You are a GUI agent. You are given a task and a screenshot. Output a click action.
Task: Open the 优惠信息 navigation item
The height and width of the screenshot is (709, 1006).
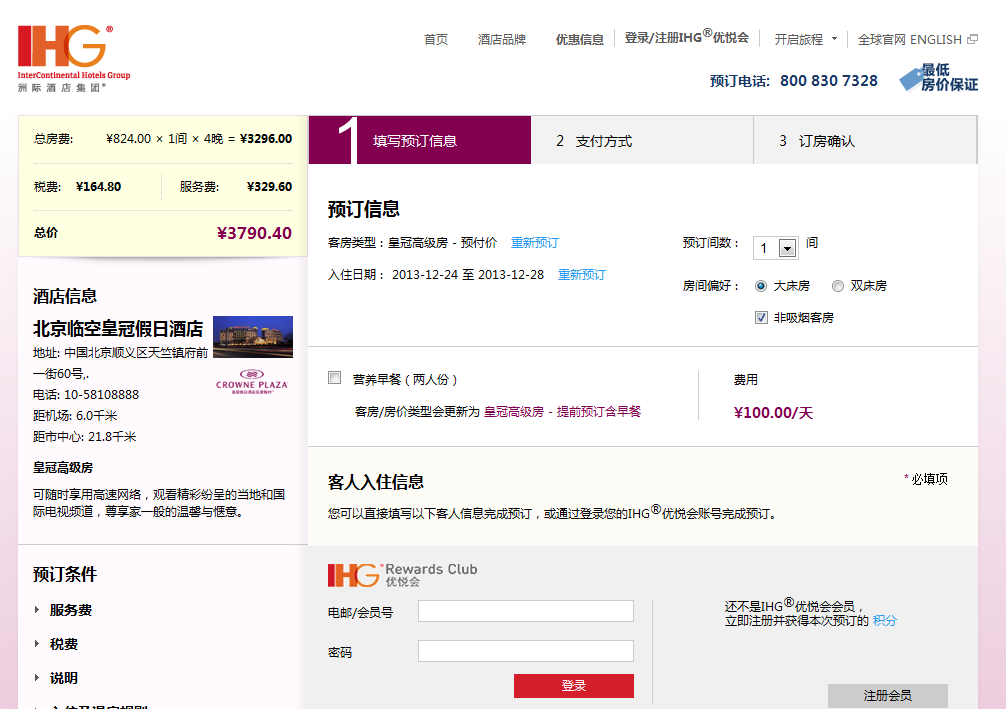[579, 39]
